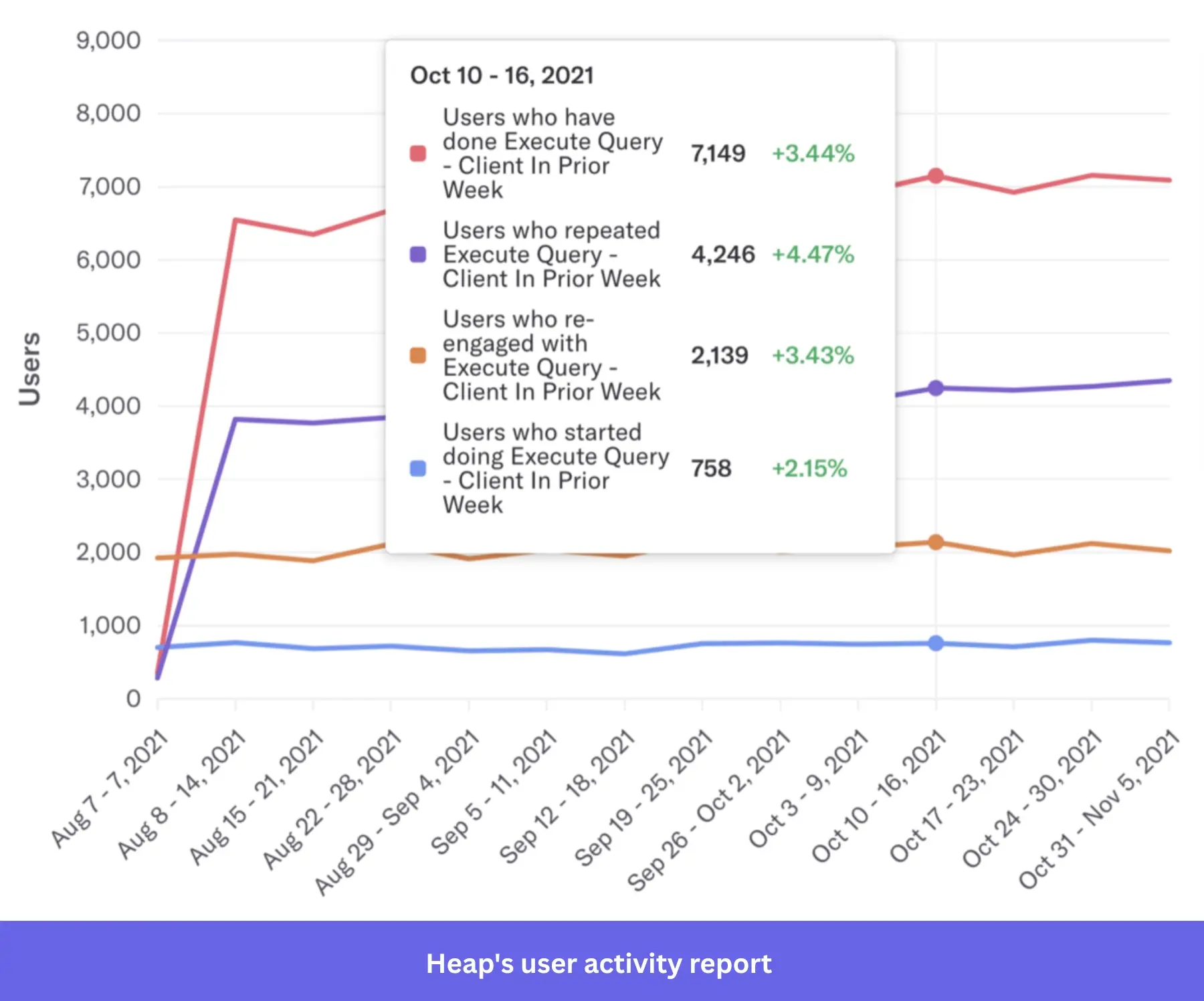Screen dimensions: 1204x1001
Task: Open Heap's user activity report banner
Action: point(600,964)
